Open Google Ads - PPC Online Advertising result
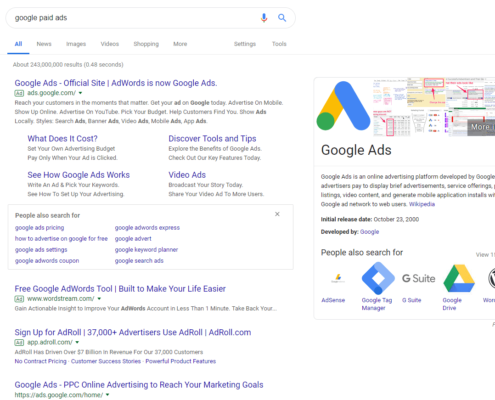The width and height of the screenshot is (495, 400). (x=139, y=385)
